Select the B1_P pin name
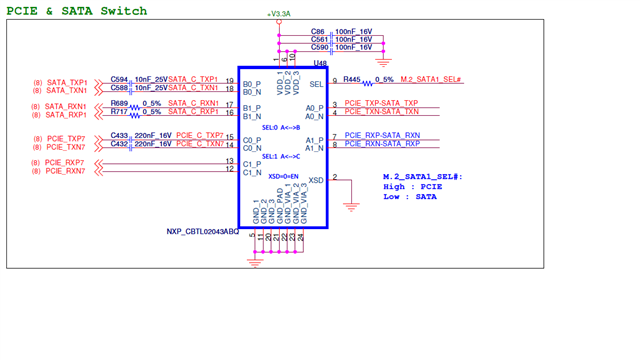The width and height of the screenshot is (640, 360). coord(252,108)
